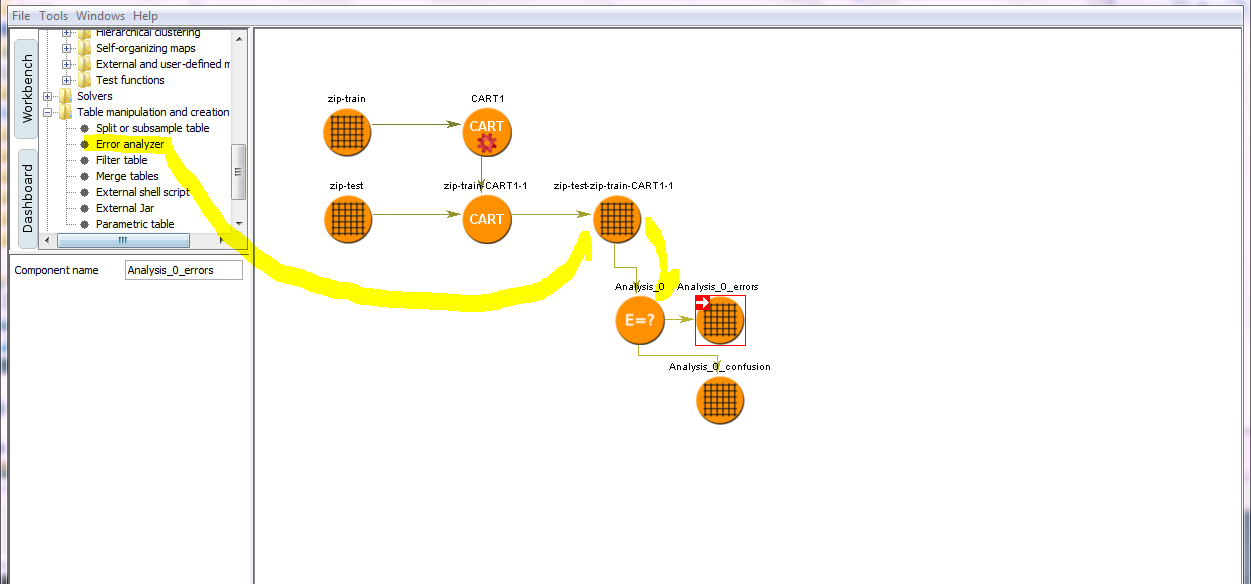
Task: Open the File menu
Action: (21, 16)
